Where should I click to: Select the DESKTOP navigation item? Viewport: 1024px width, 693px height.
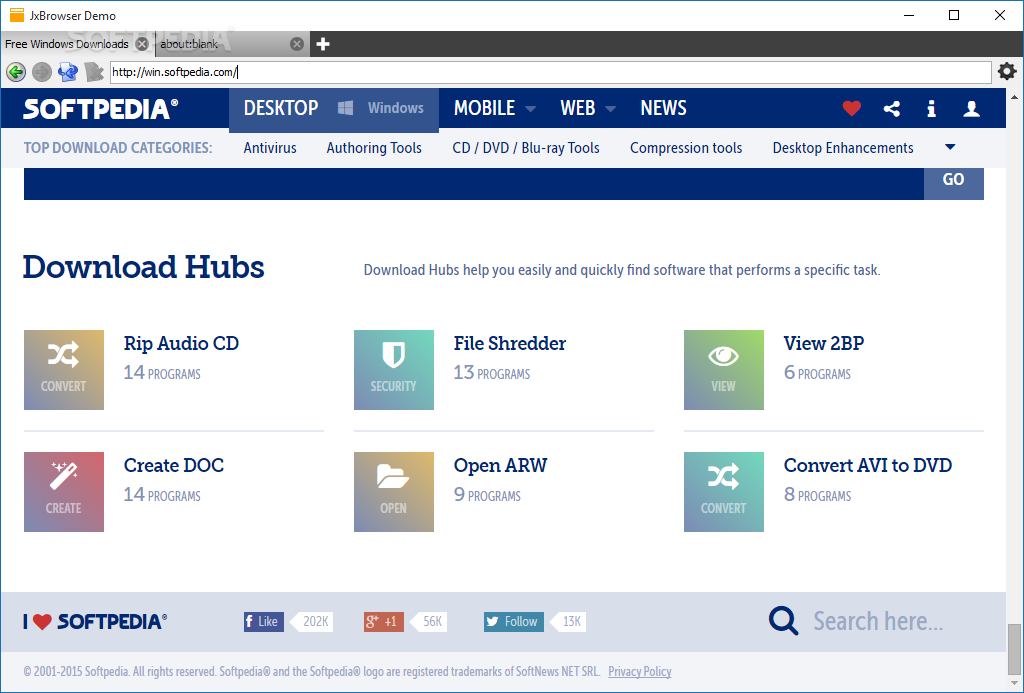click(281, 108)
